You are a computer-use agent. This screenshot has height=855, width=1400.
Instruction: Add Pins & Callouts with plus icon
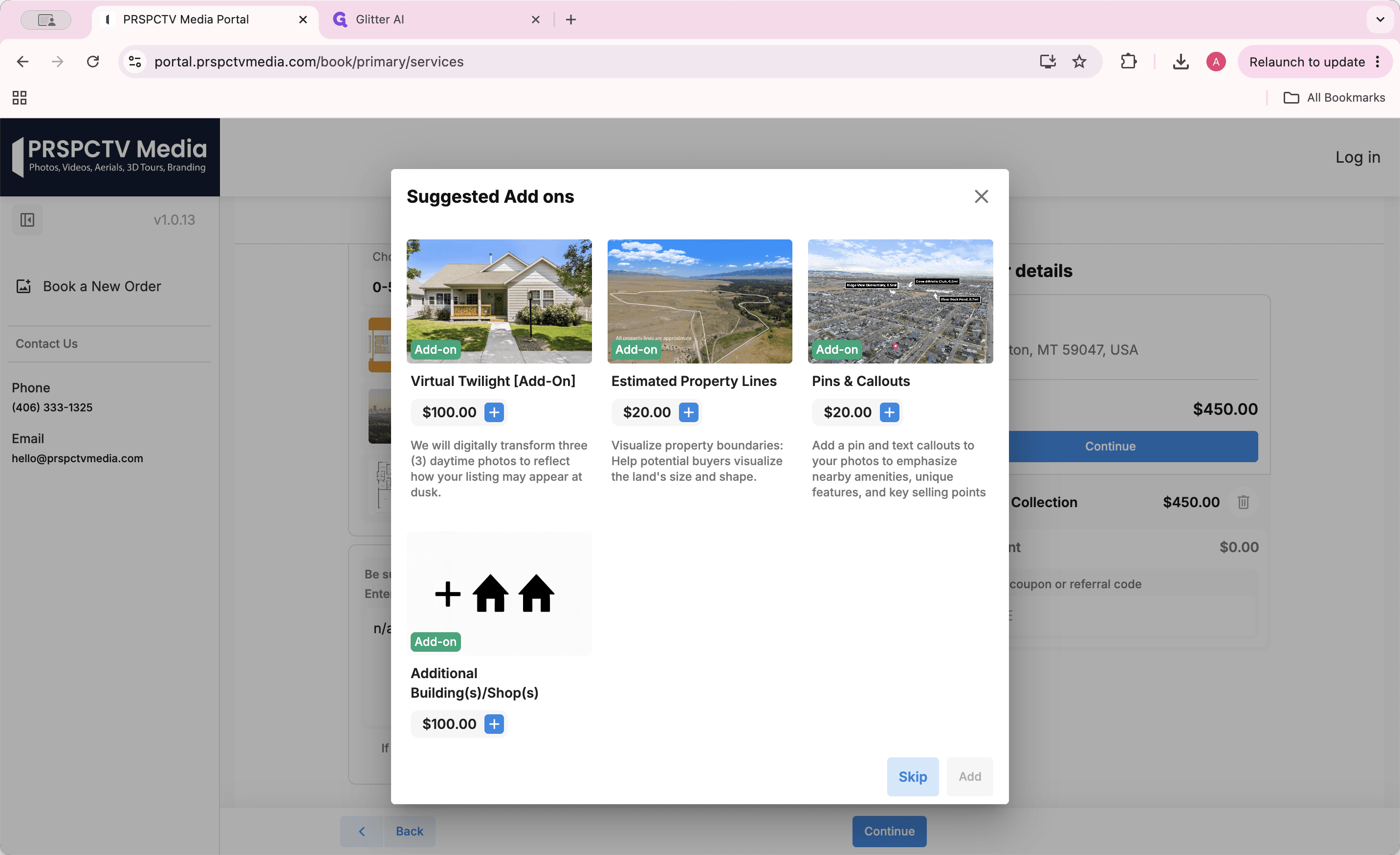click(889, 412)
